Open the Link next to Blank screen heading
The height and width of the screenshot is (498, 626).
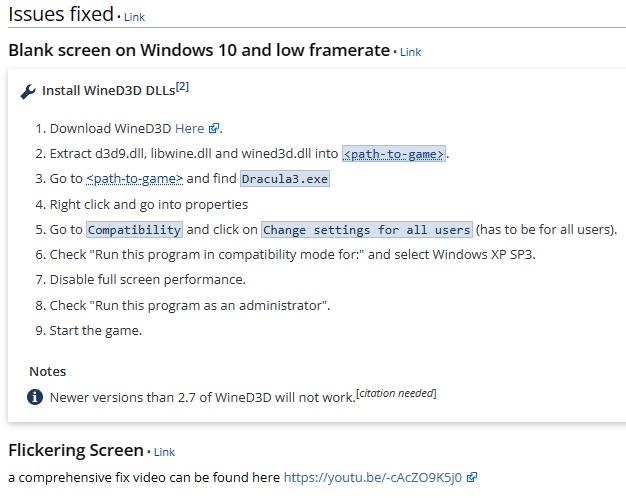(x=410, y=52)
